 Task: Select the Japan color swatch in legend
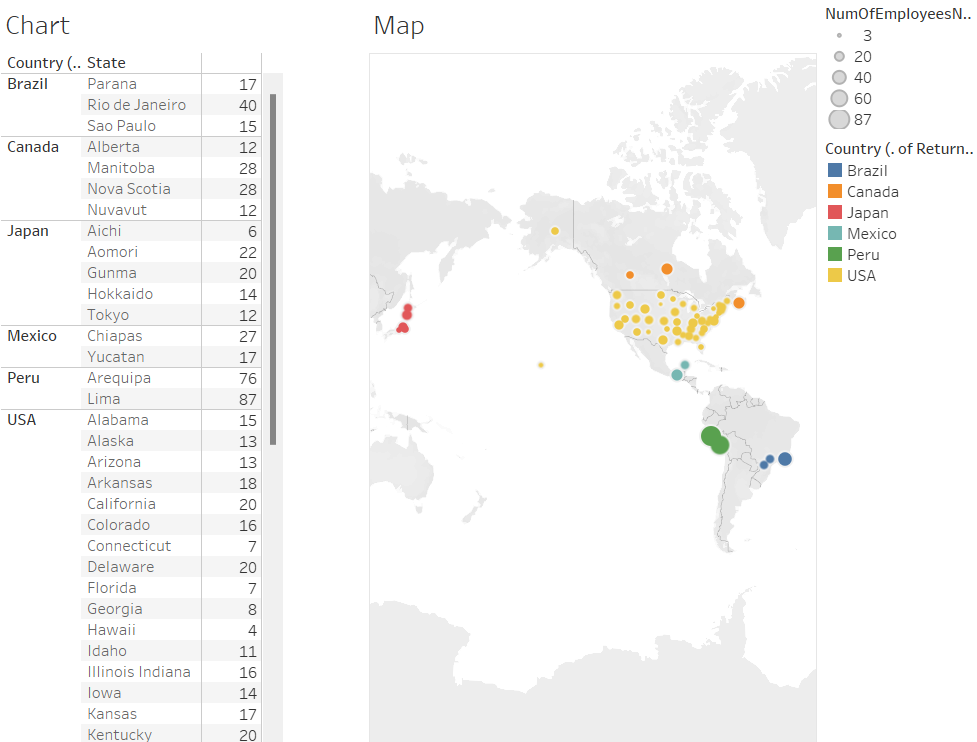[835, 212]
